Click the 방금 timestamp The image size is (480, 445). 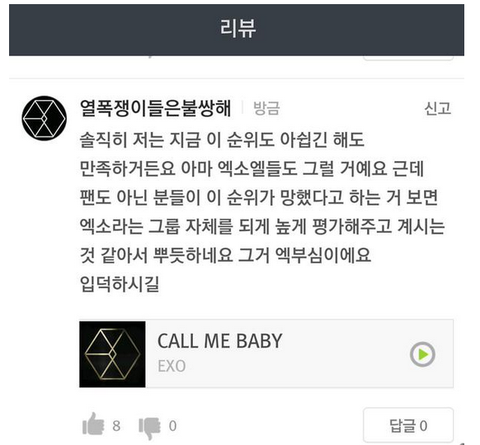pyautogui.click(x=267, y=109)
